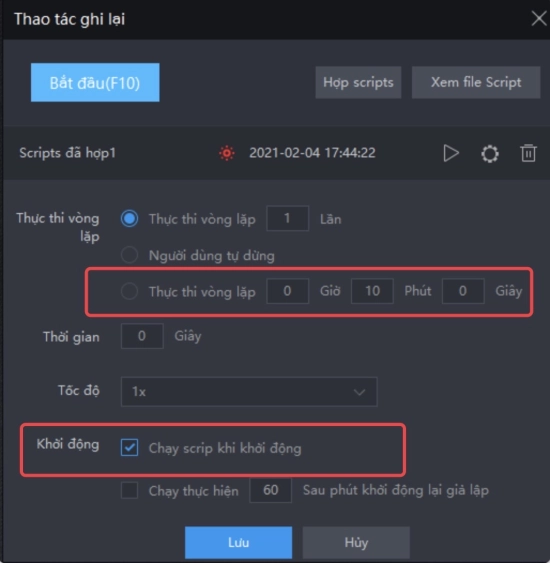Expand speed list via chevron arrow

coord(359,392)
